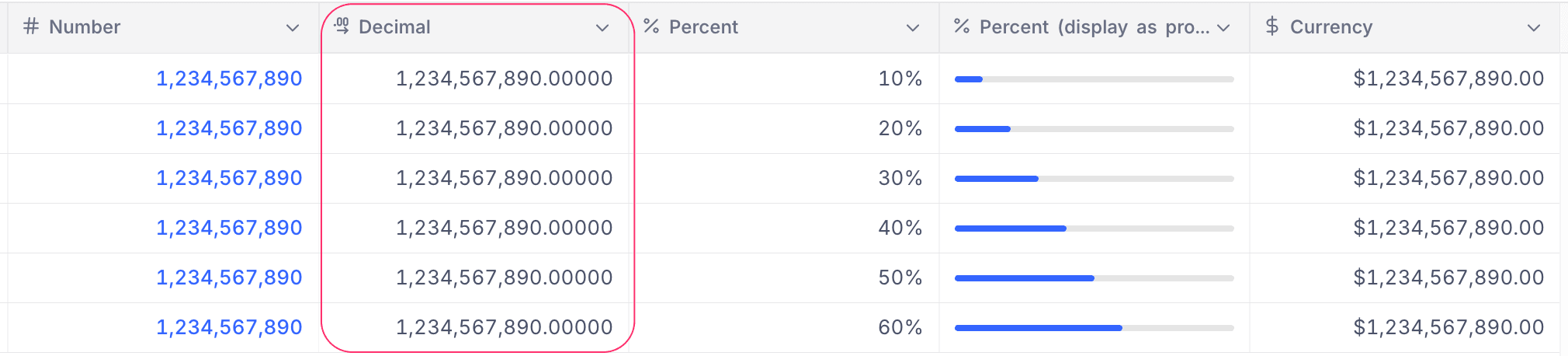Open the first row's blue Number link
The height and width of the screenshot is (356, 1568).
pos(229,79)
